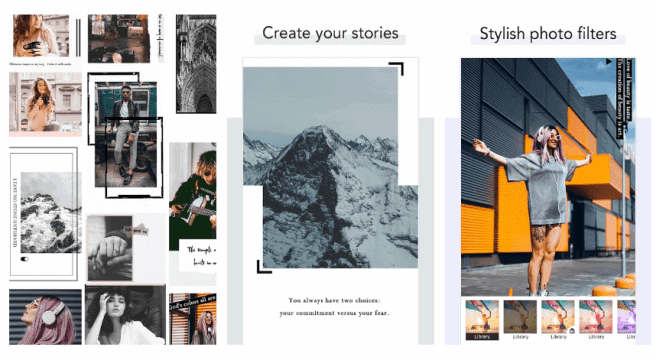Open the black-and-white gothic cathedral template

196,63
